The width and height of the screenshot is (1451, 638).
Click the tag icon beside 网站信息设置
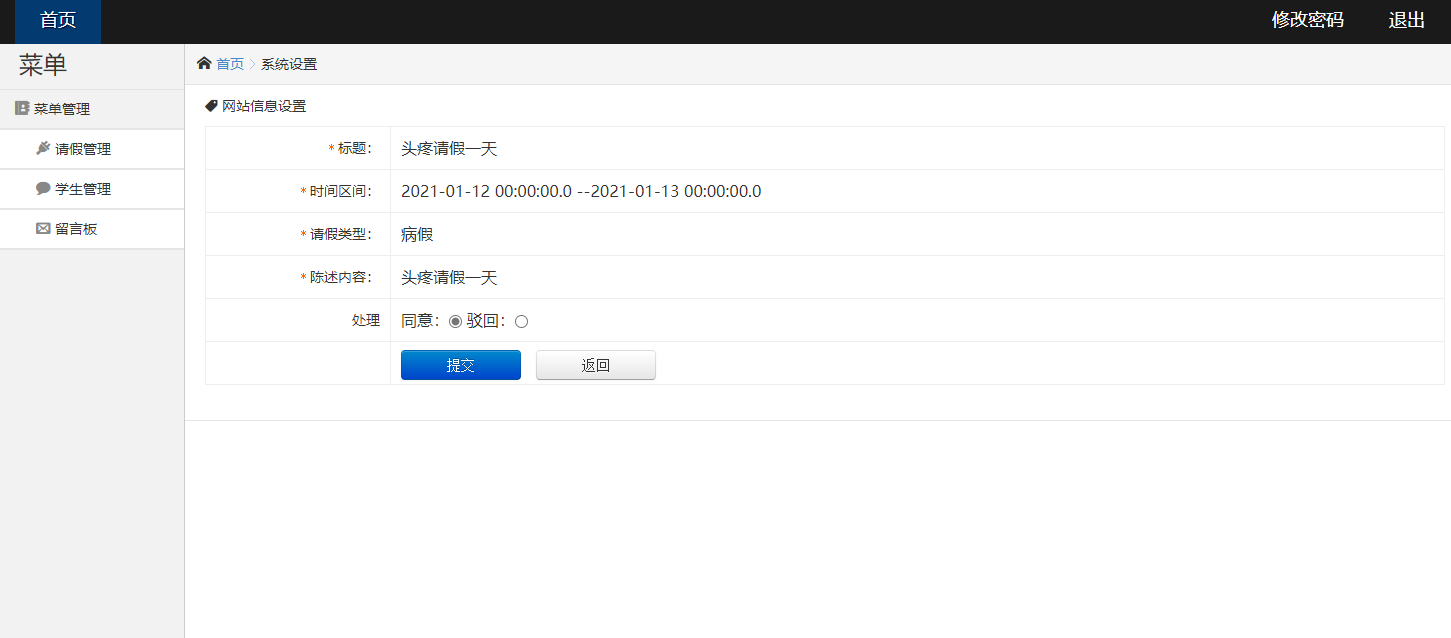210,104
